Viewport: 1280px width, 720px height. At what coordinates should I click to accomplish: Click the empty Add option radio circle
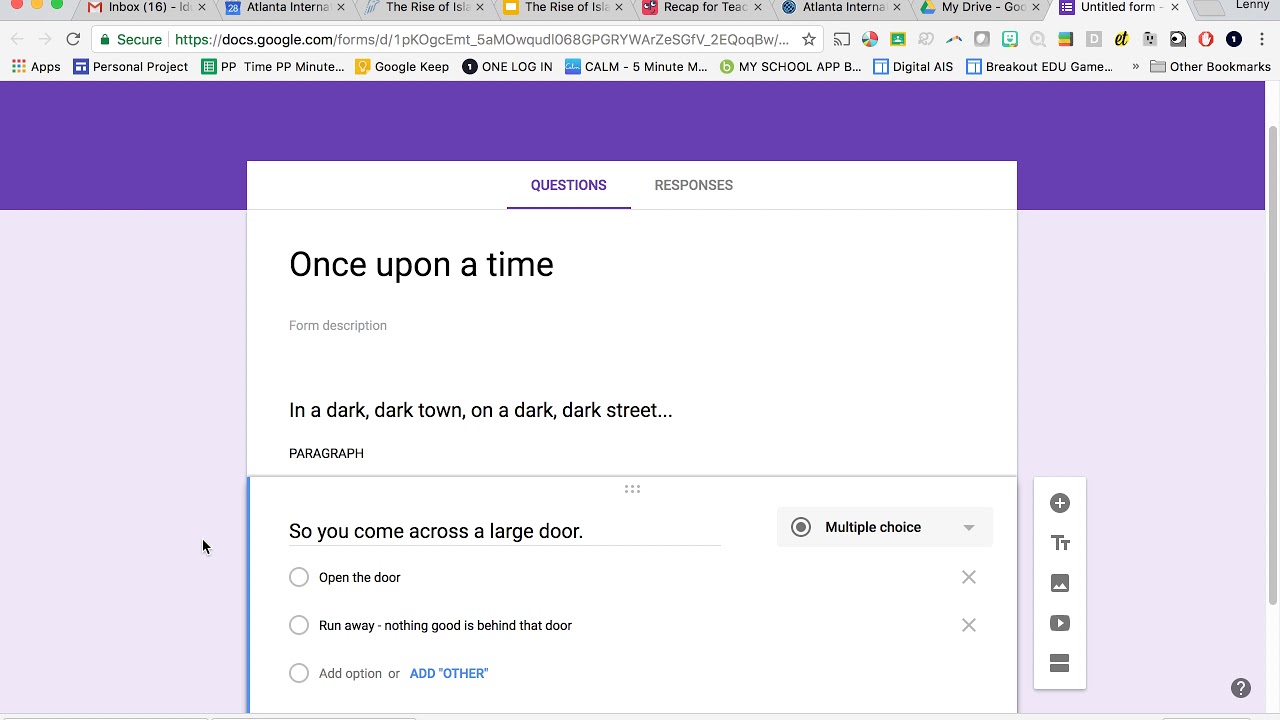click(x=299, y=673)
